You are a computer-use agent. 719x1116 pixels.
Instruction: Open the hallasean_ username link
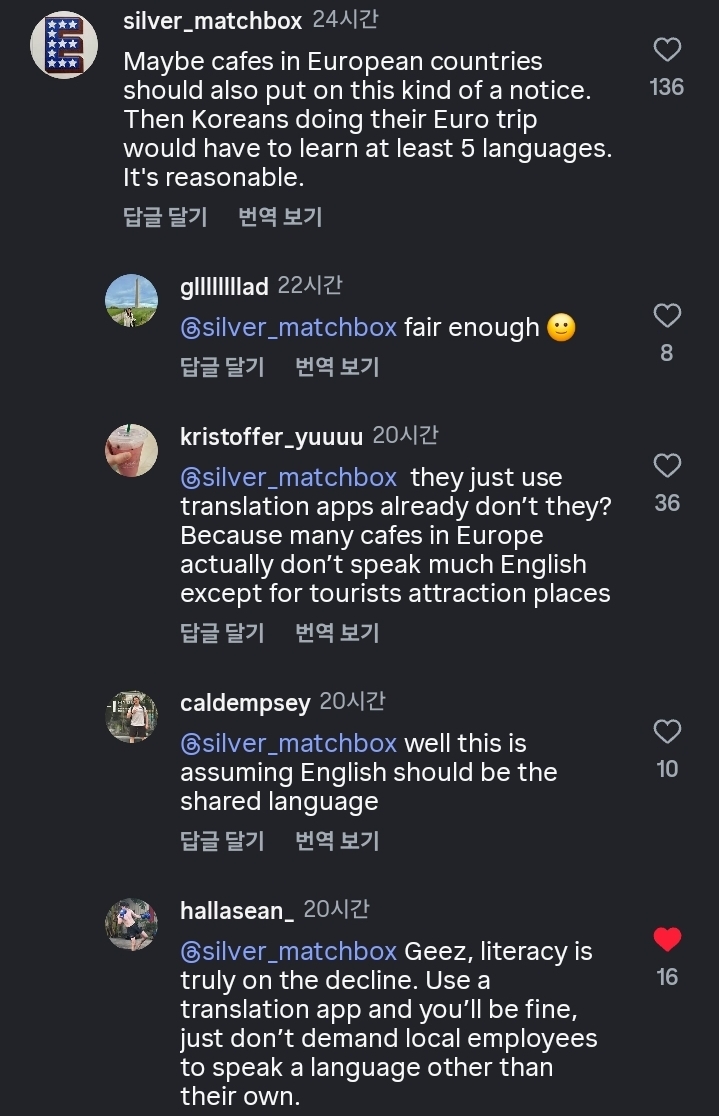(x=237, y=910)
